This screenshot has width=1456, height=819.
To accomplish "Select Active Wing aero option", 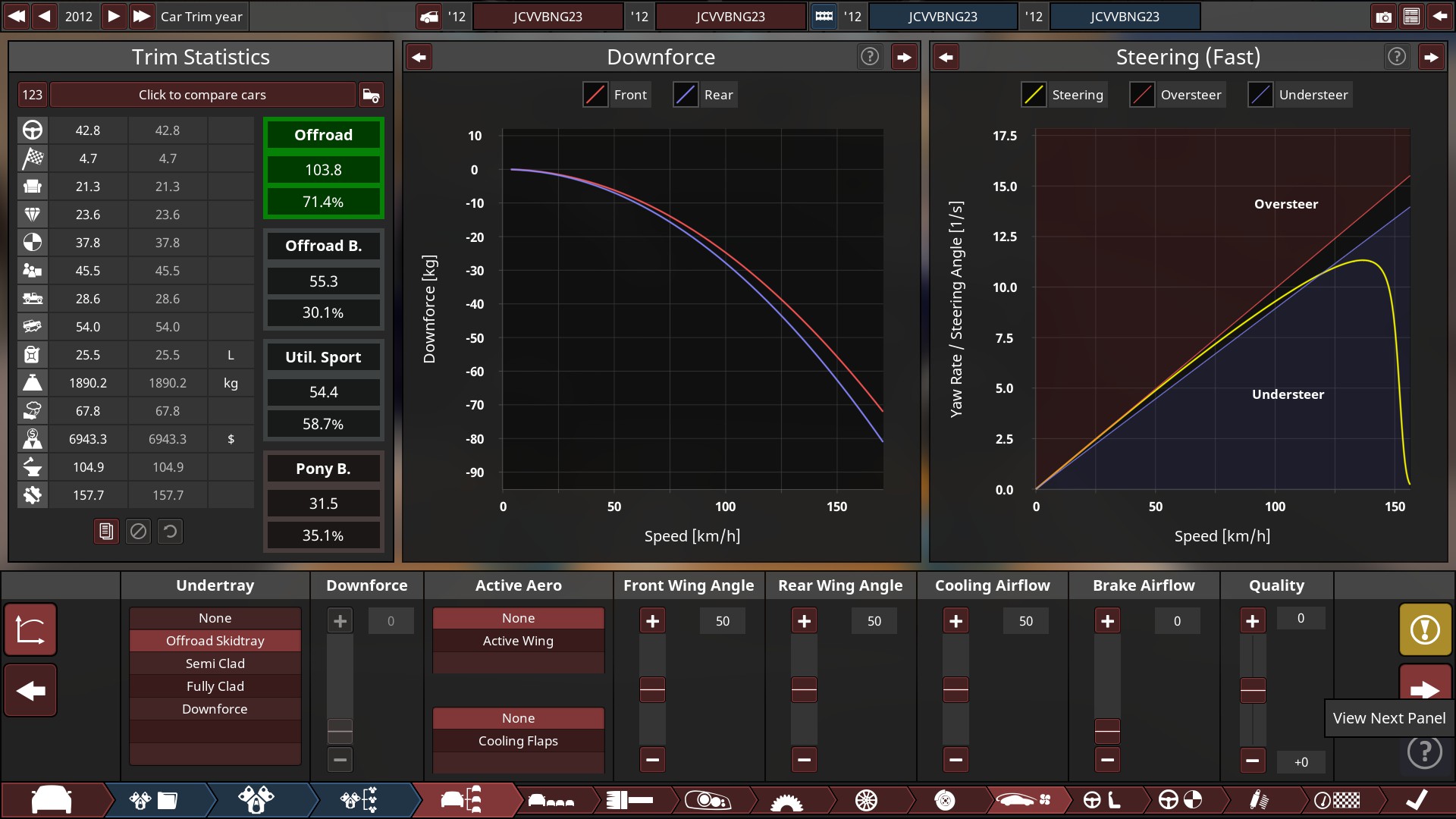I will (x=518, y=641).
